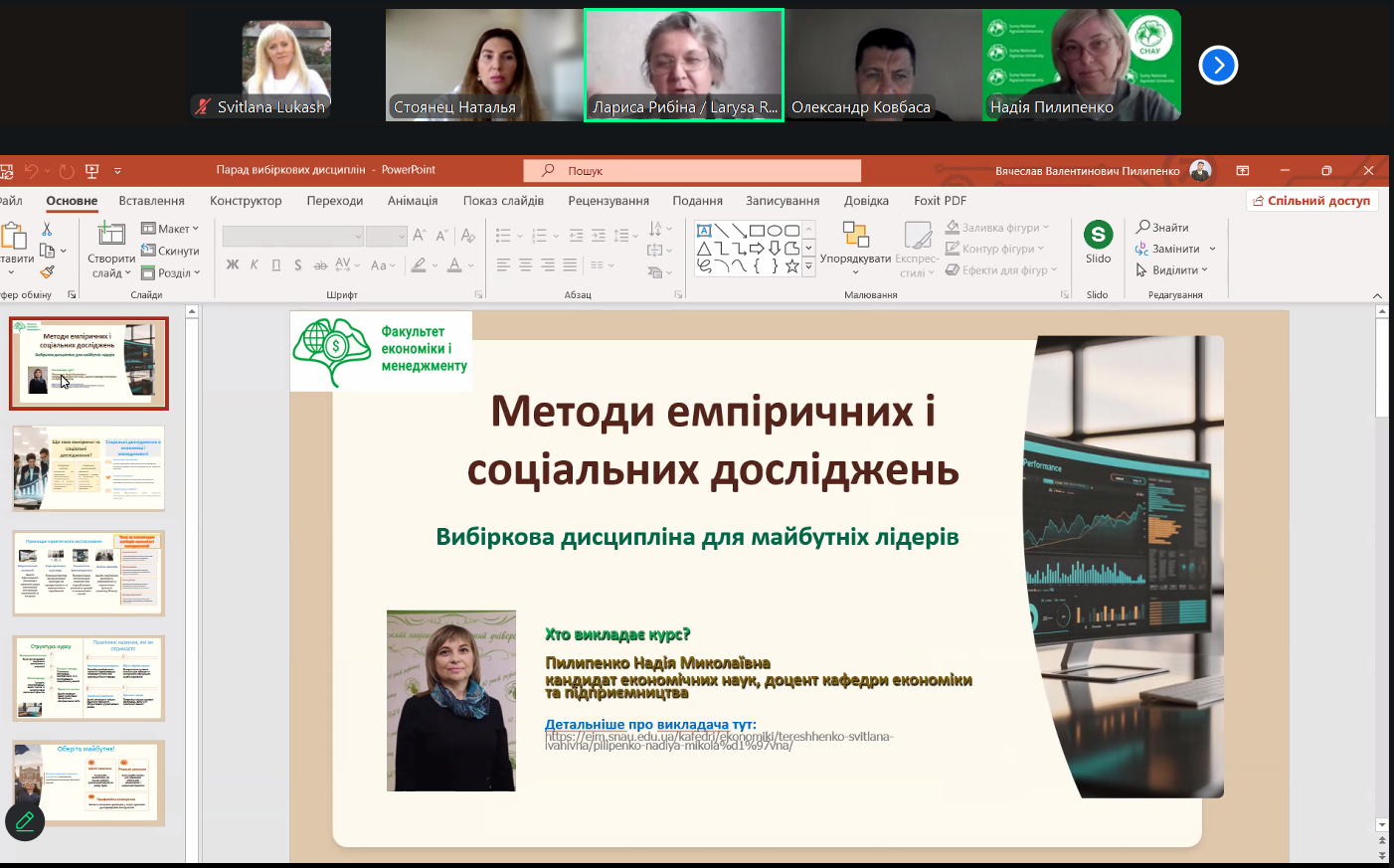Switch to the Переходи tab

pyautogui.click(x=335, y=201)
